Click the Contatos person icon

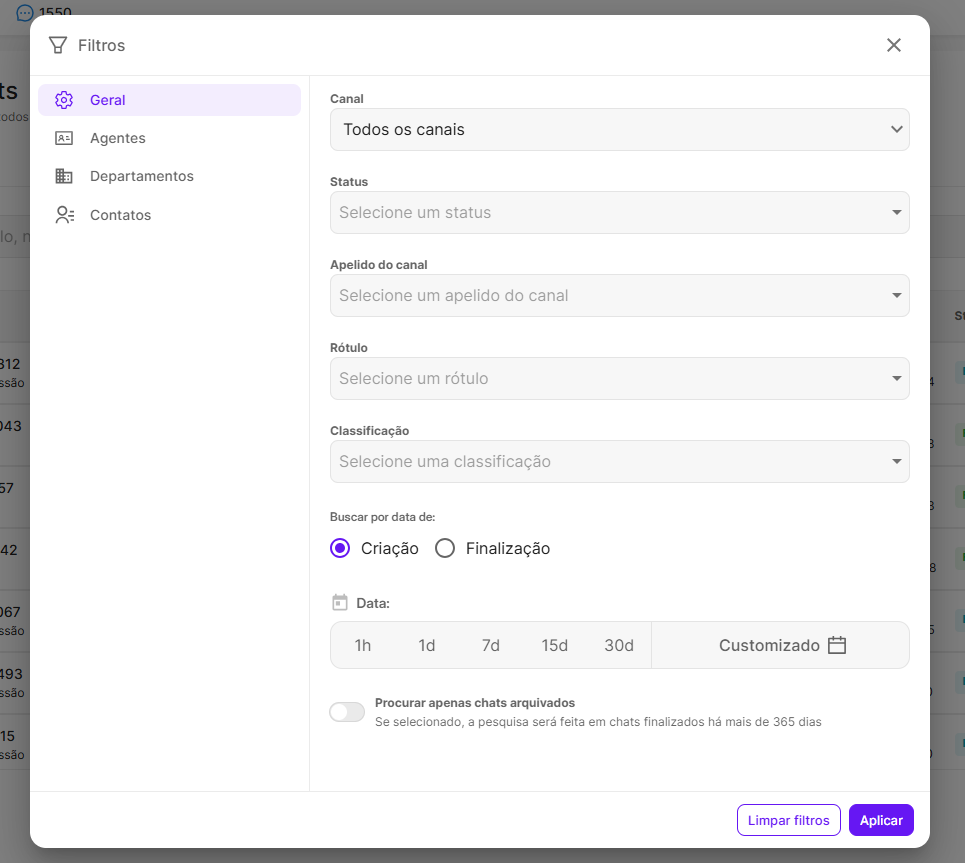64,215
